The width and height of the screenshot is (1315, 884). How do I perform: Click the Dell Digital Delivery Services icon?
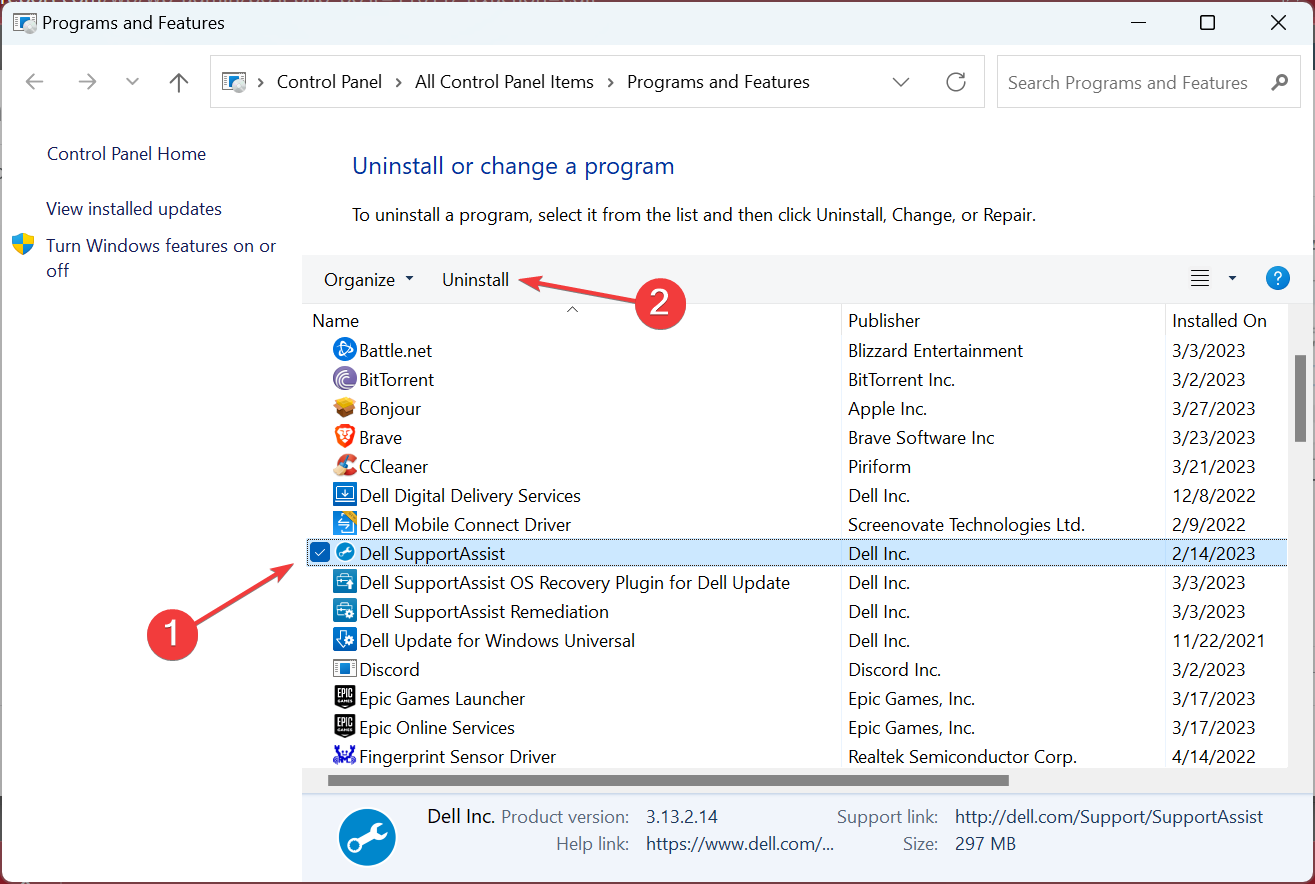(x=344, y=495)
